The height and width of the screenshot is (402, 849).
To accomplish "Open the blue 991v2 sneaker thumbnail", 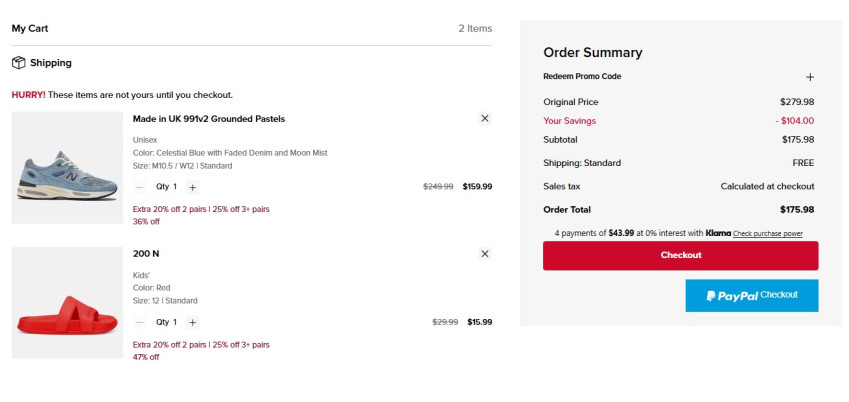I will (67, 167).
